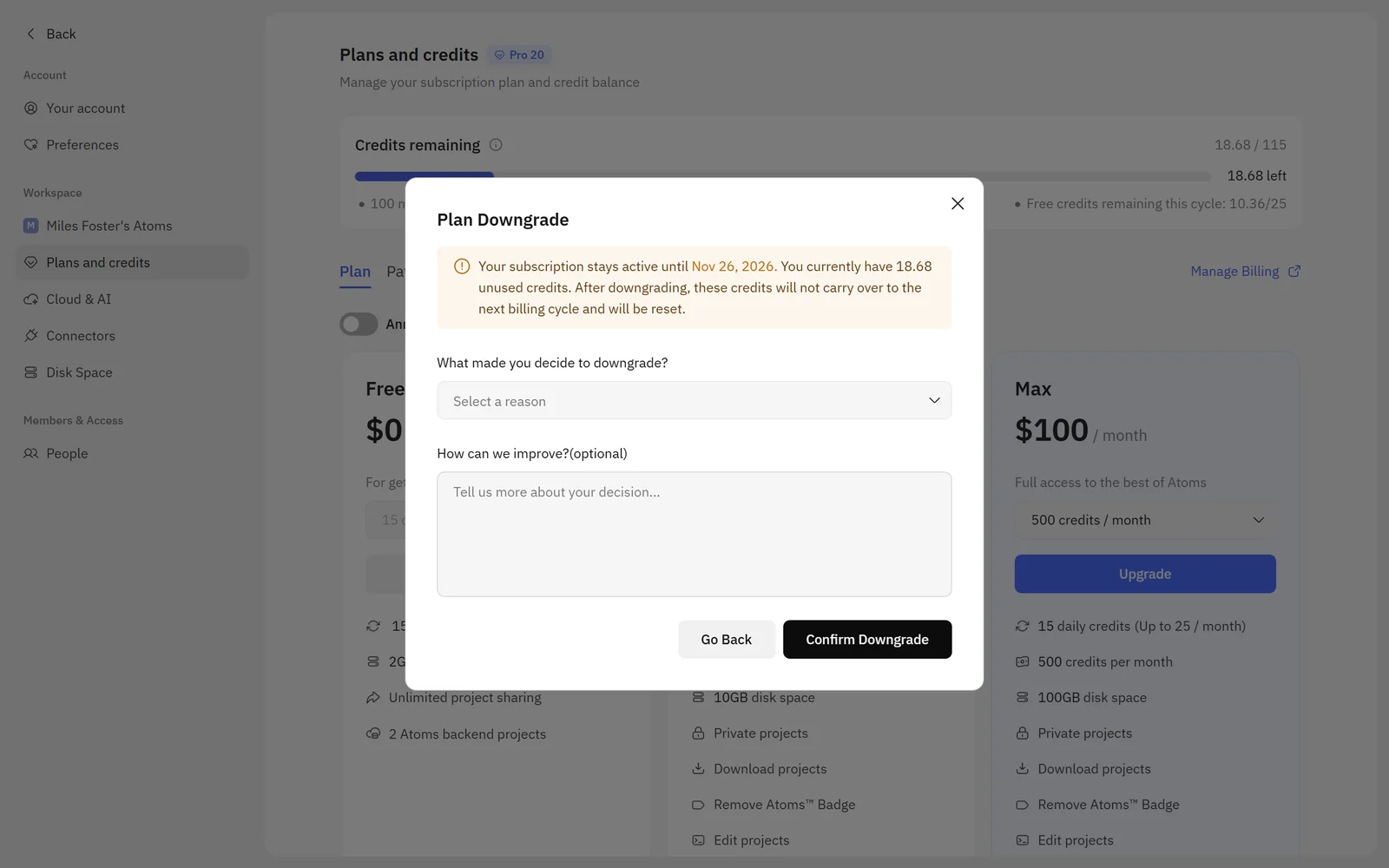Image resolution: width=1389 pixels, height=868 pixels.
Task: Switch to the Plan tab
Action: tap(355, 272)
